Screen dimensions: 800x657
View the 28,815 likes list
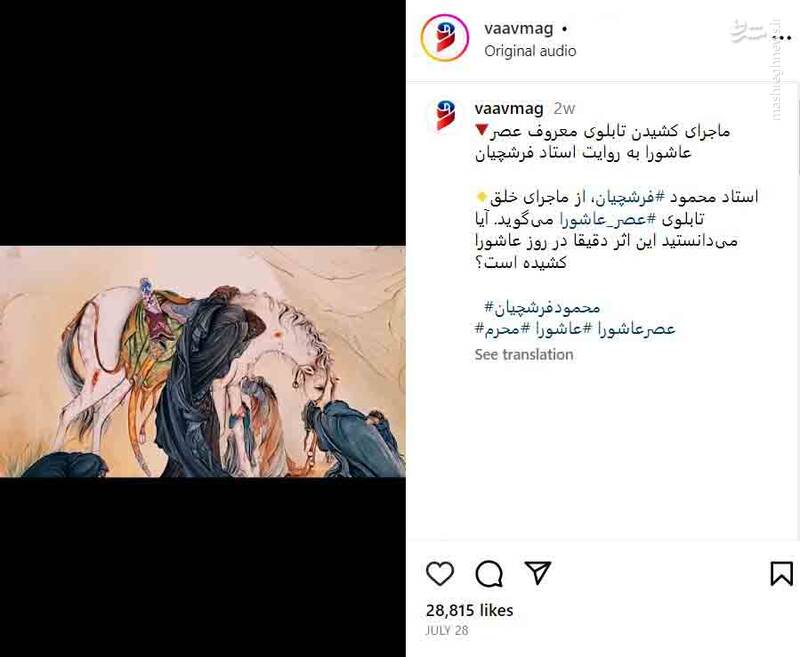coord(469,610)
